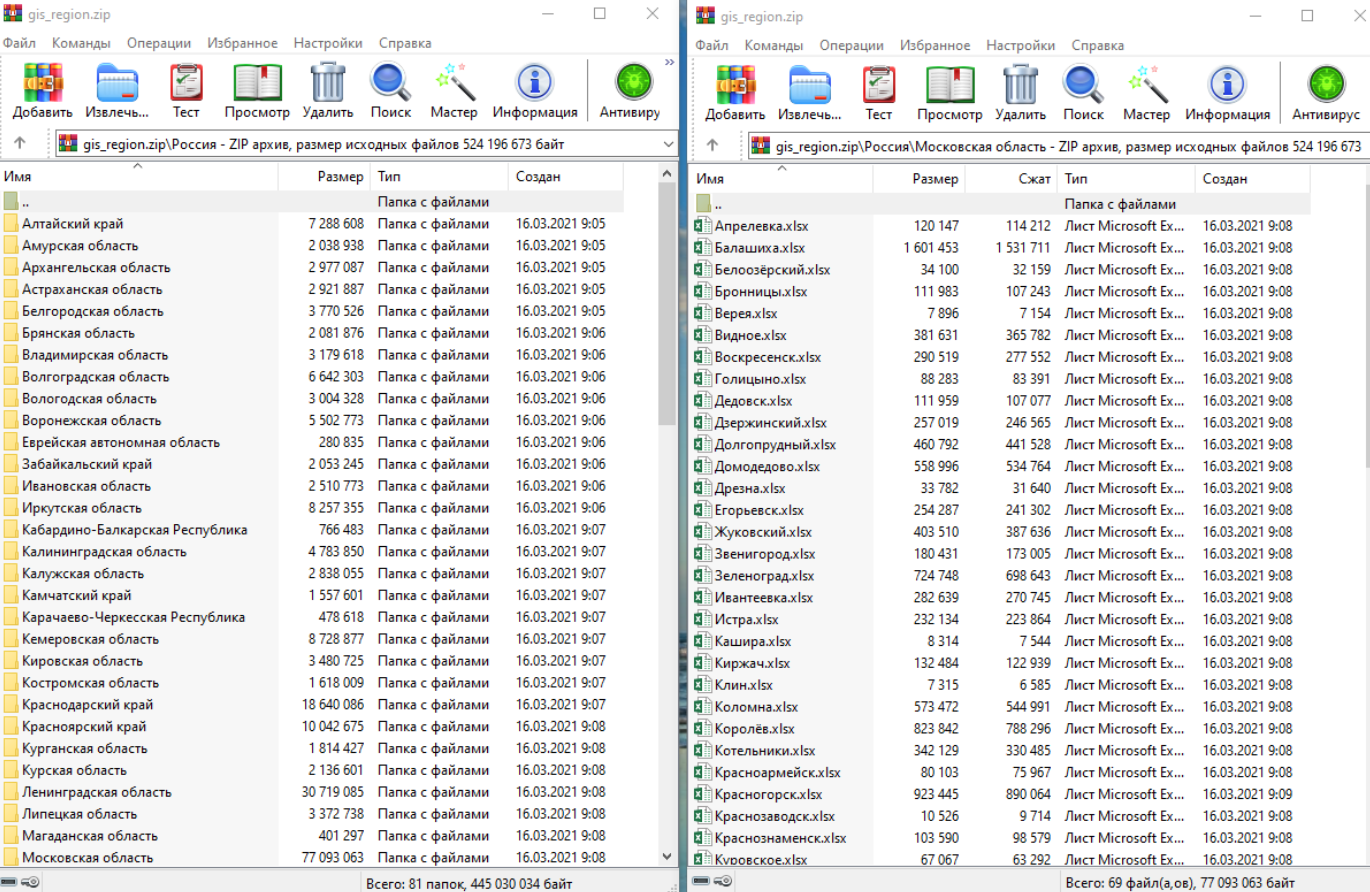Sort by Имя column in left window
The height and width of the screenshot is (892, 1370).
tap(138, 177)
